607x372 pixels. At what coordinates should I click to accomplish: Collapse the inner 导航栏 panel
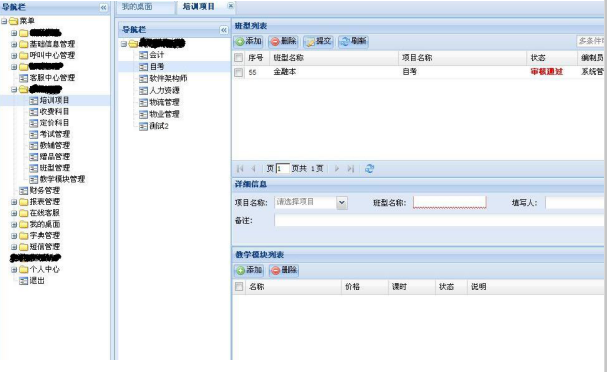click(224, 30)
